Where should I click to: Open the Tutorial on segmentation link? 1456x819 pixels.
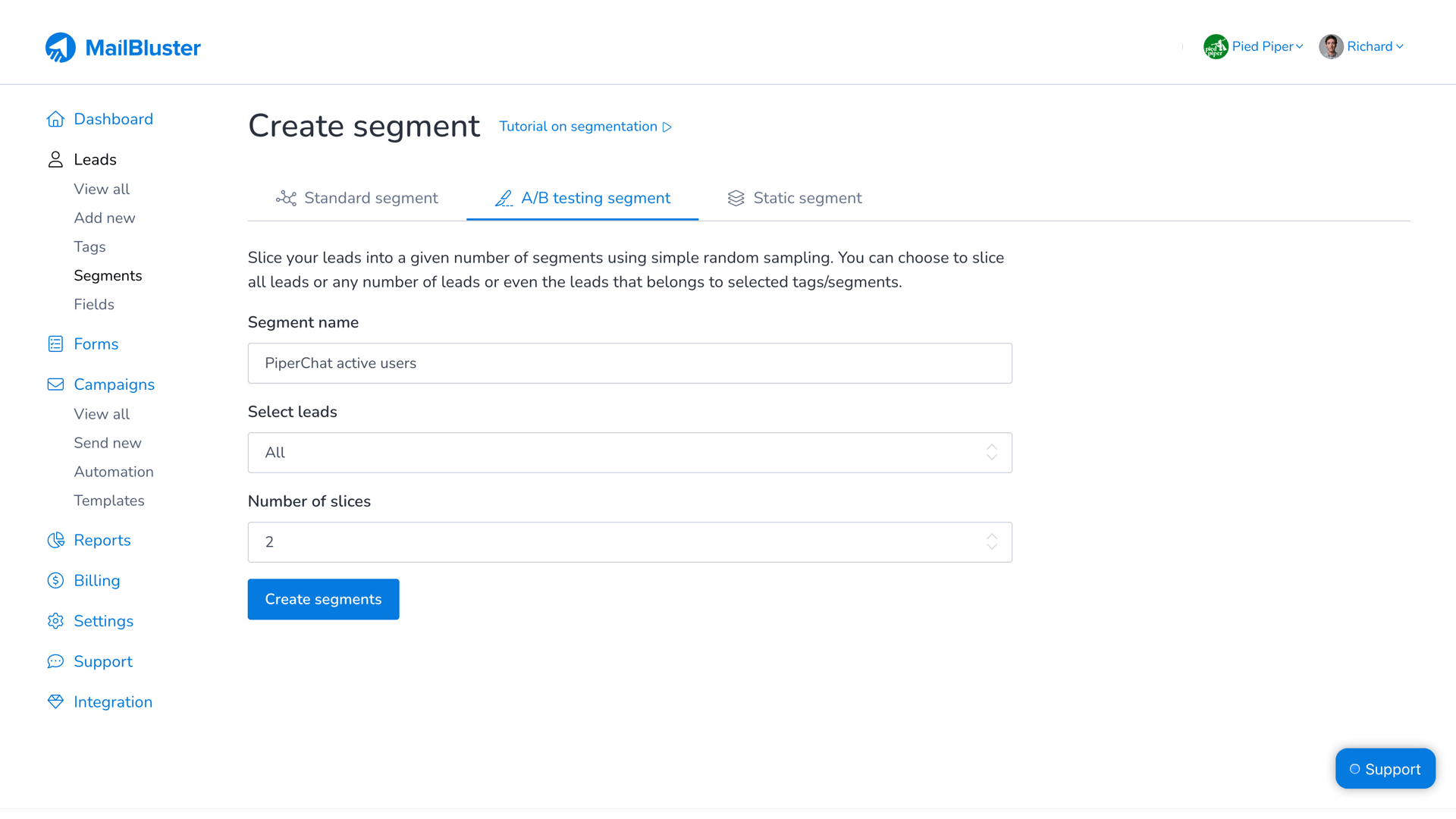585,127
